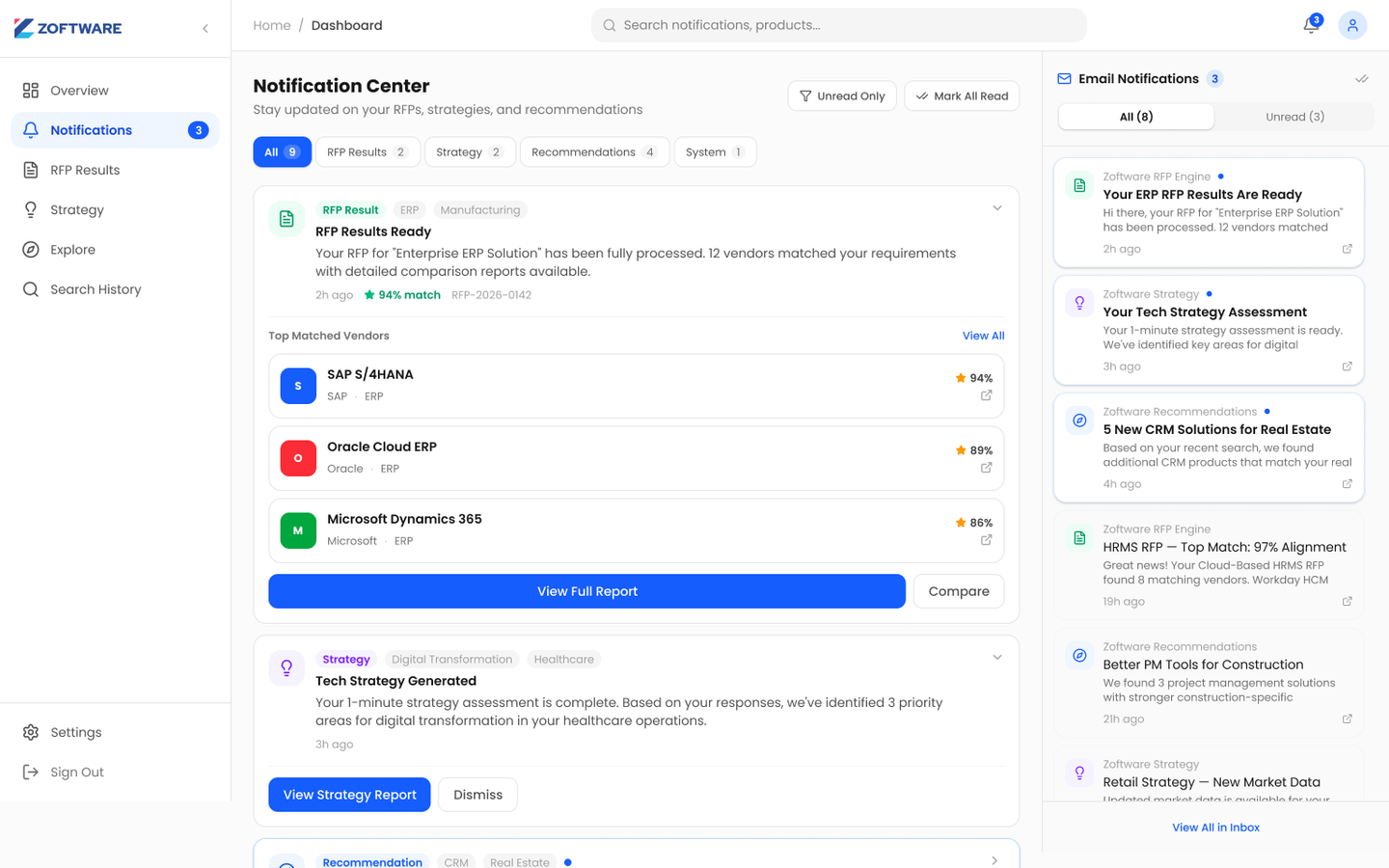Open external link for 5 New CRM Solutions email
Image resolution: width=1389 pixels, height=868 pixels.
pos(1348,484)
